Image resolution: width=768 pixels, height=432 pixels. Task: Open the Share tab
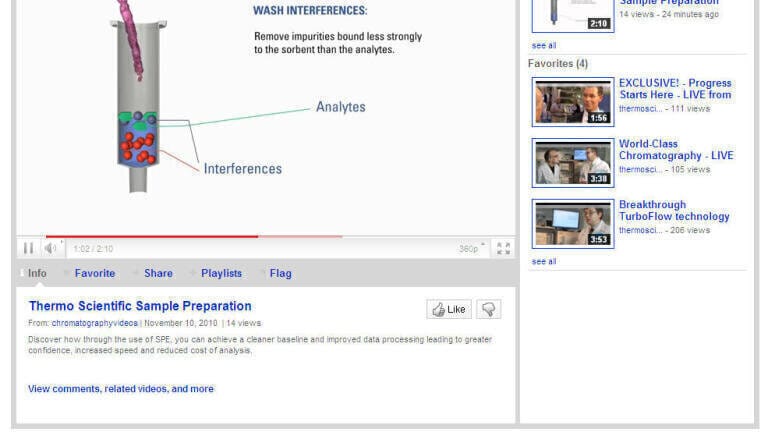158,273
